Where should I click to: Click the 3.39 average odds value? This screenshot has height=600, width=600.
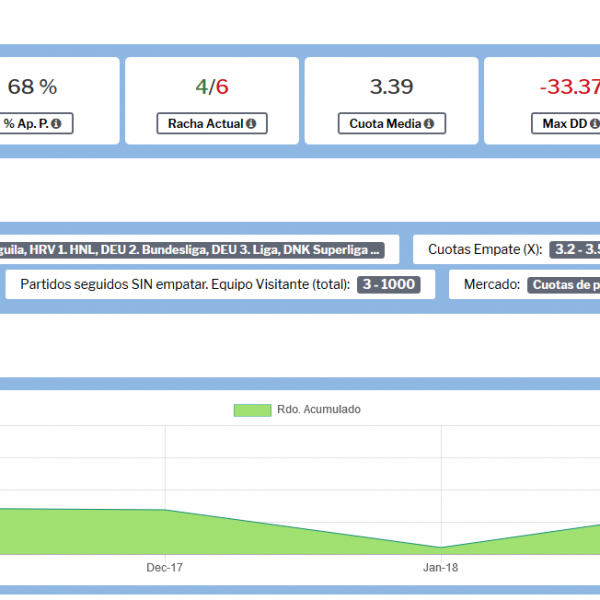391,86
